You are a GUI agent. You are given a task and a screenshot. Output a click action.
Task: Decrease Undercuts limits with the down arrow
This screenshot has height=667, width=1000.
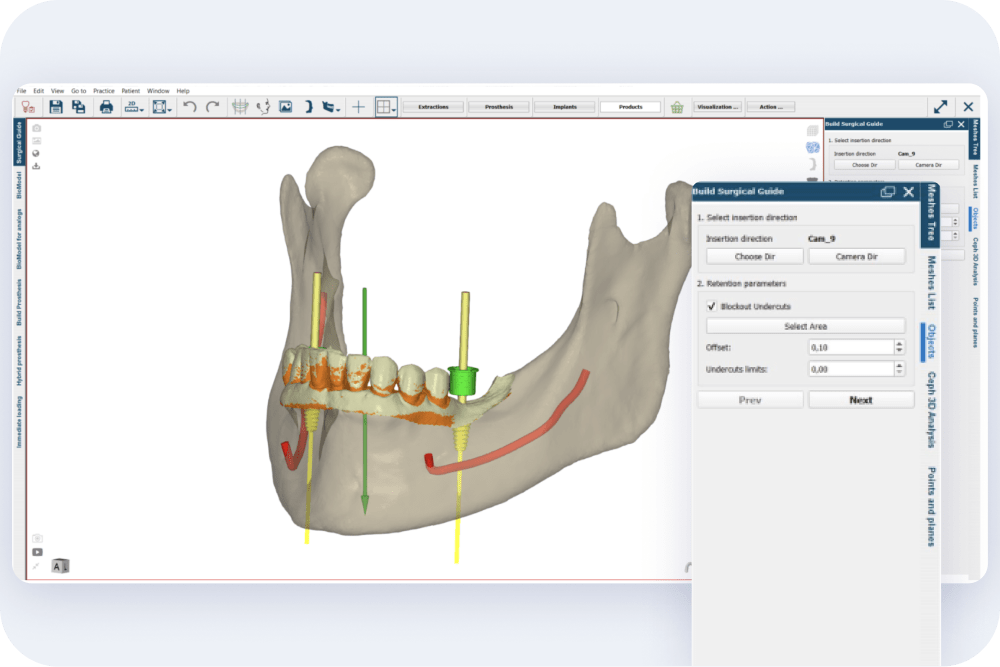899,372
